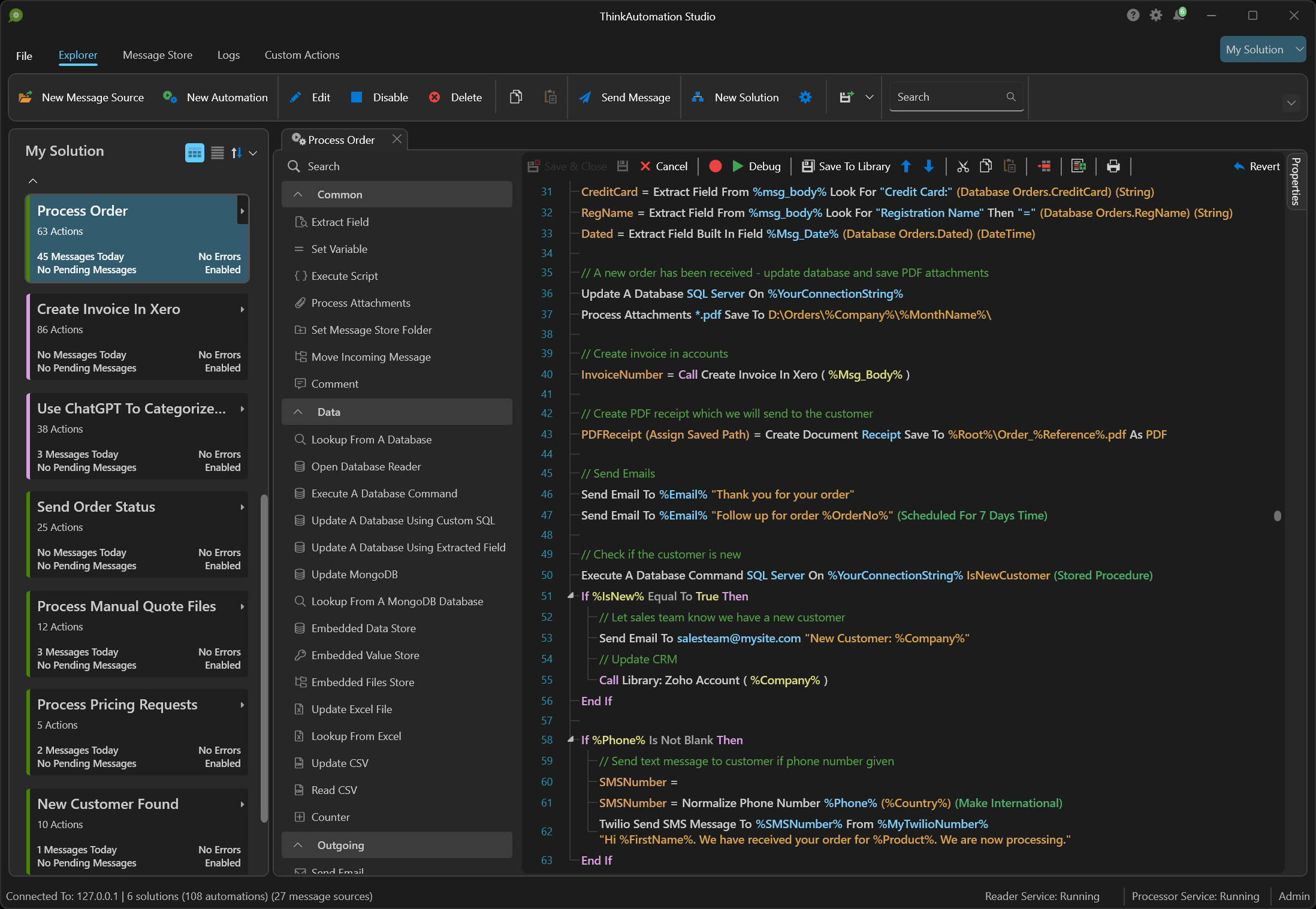Viewport: 1316px width, 909px height.
Task: Click the Delete action toolbar icon
Action: tap(455, 97)
